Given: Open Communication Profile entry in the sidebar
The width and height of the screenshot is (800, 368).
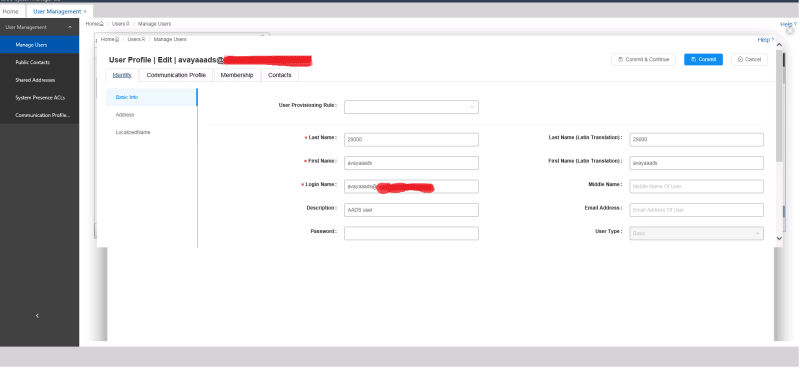Looking at the screenshot, I should (x=39, y=115).
